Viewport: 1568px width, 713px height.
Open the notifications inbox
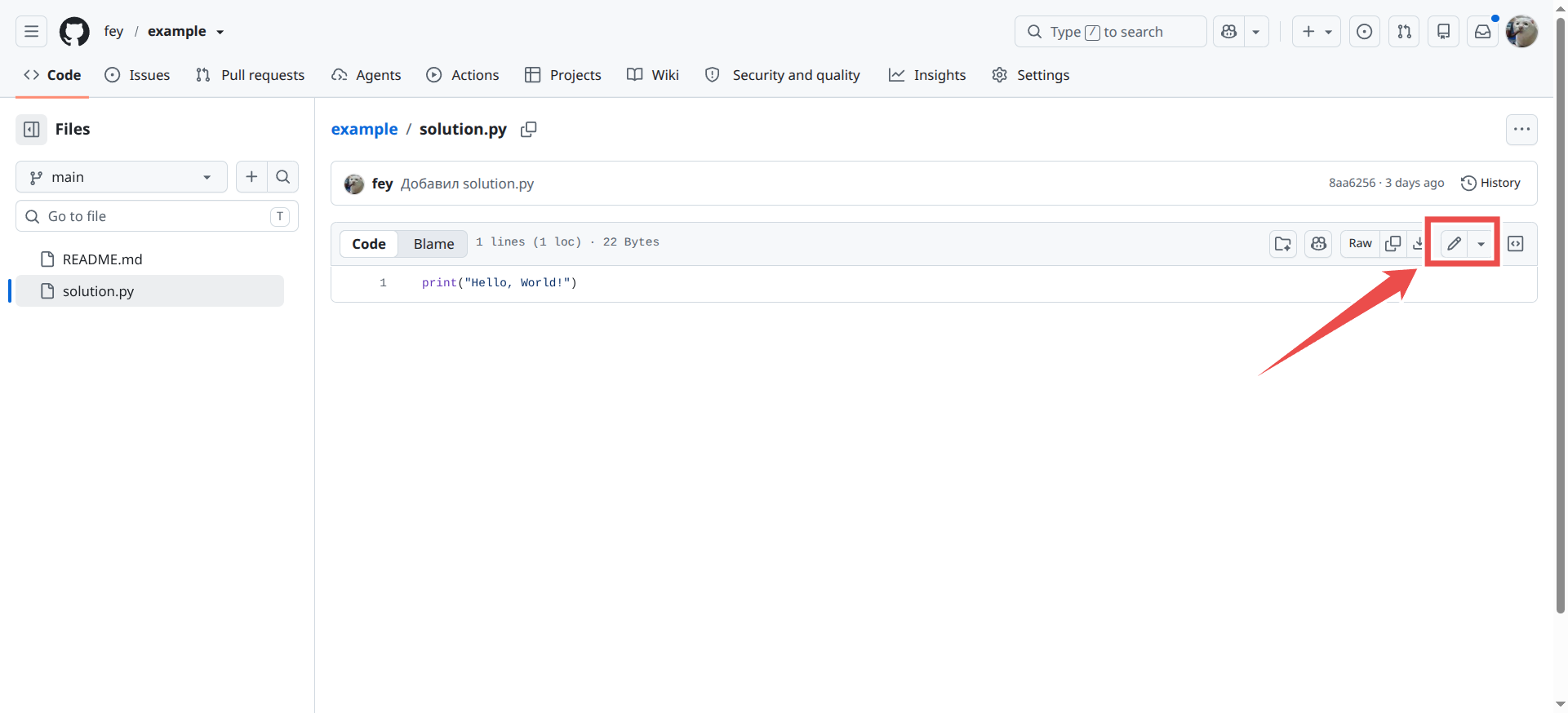[x=1482, y=32]
